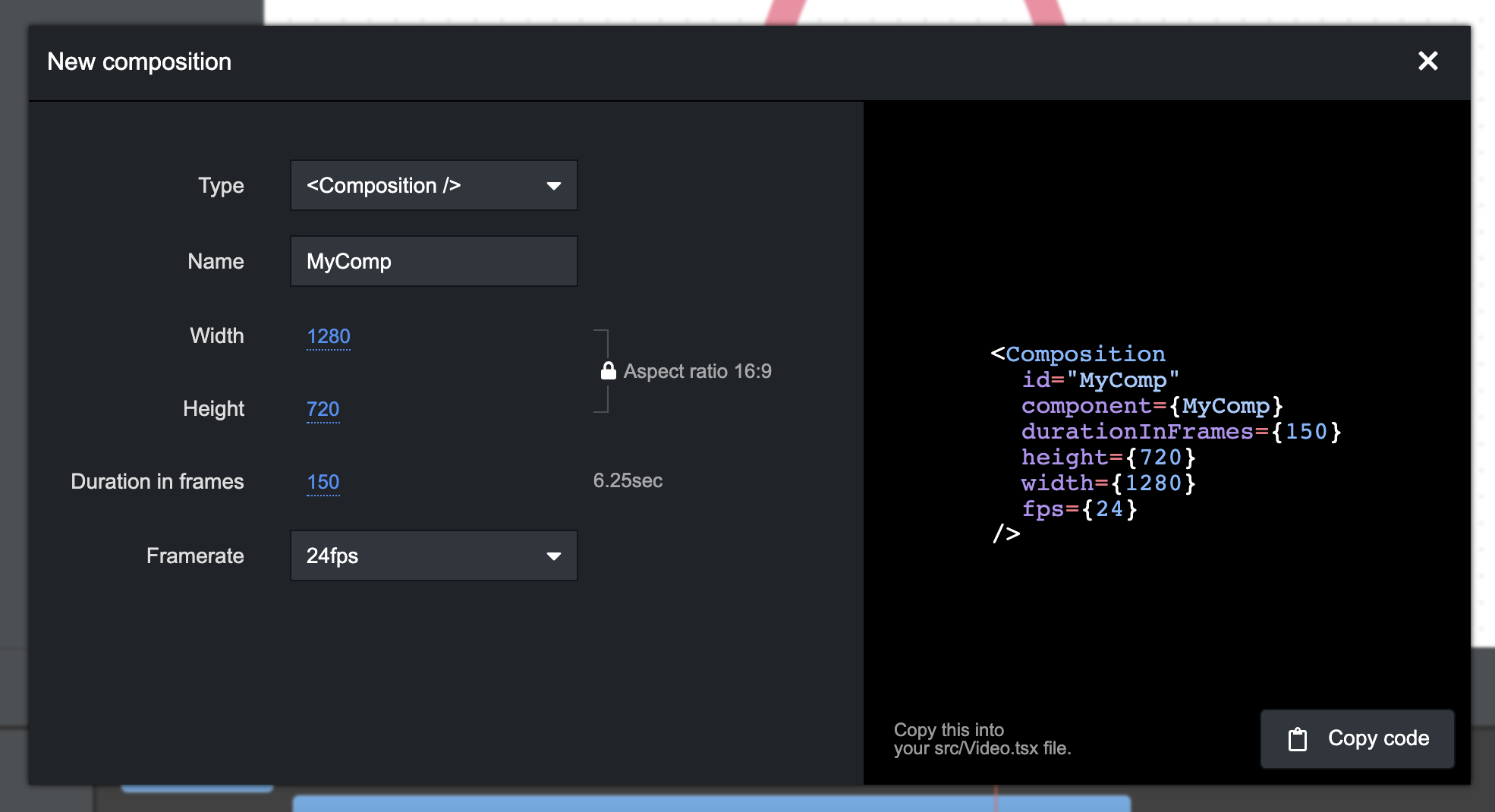Open the Type dropdown showing <Composition />

(x=433, y=186)
